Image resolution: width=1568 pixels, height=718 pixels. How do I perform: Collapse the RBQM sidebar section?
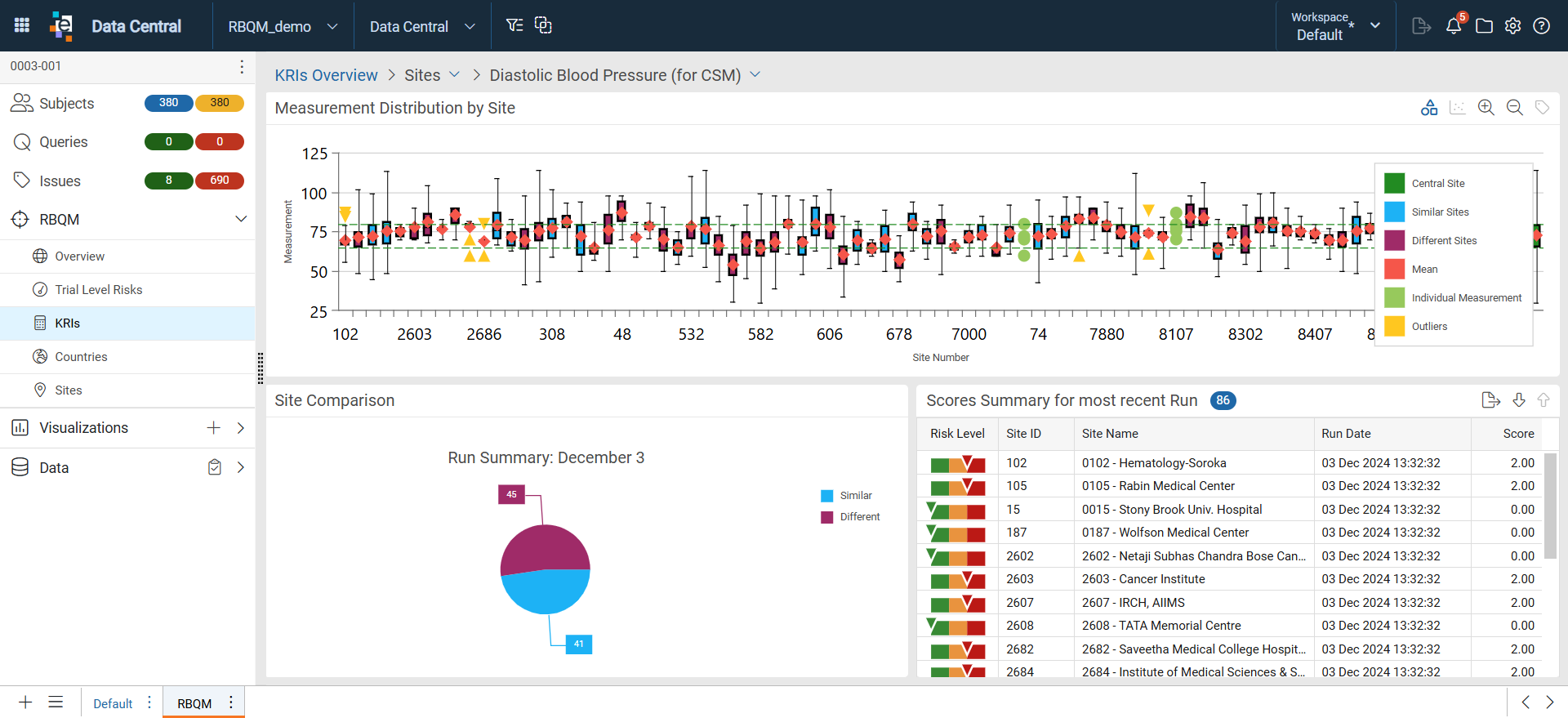point(241,219)
